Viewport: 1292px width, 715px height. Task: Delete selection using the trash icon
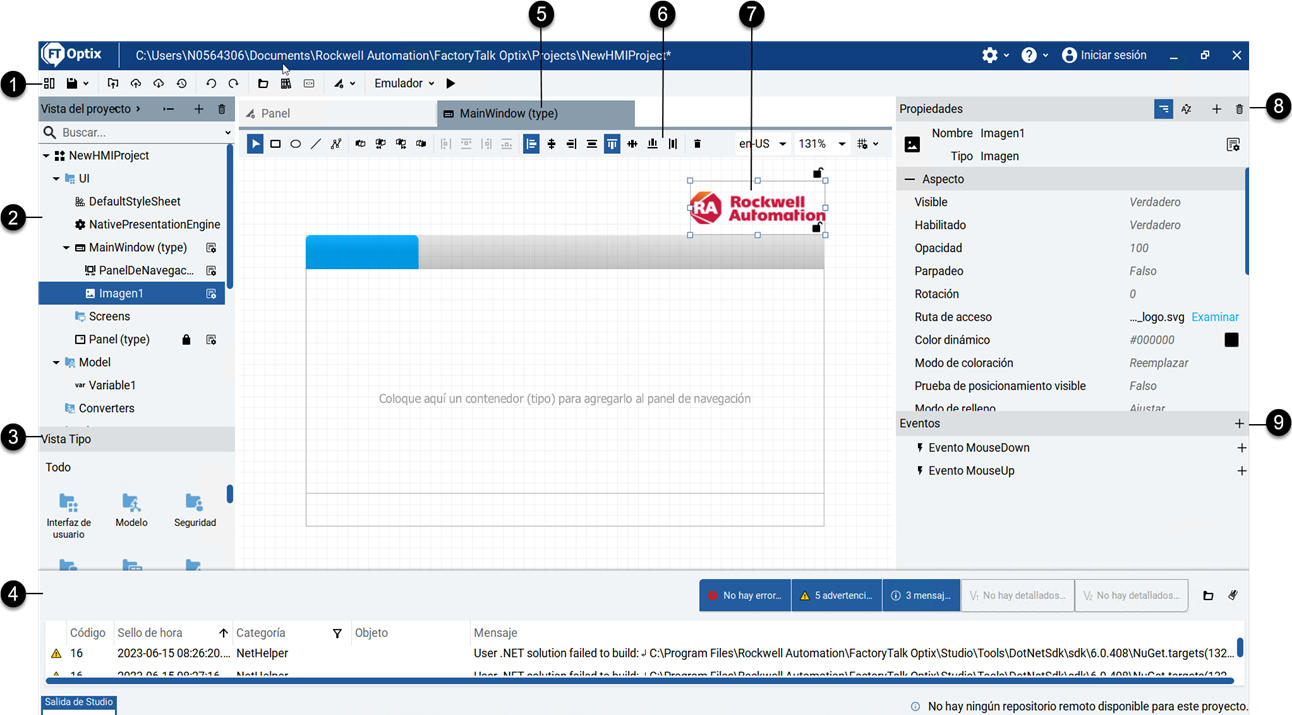point(697,143)
